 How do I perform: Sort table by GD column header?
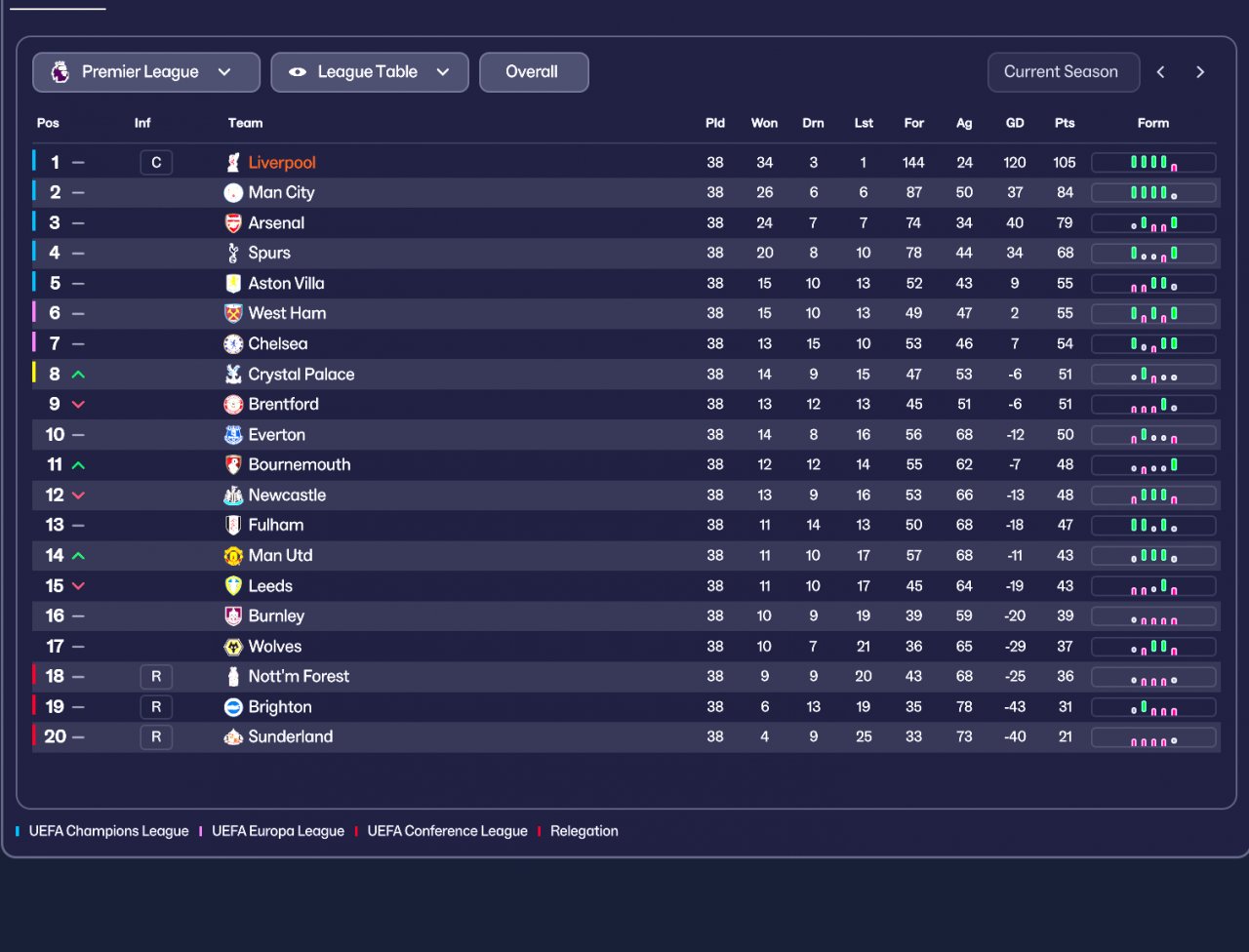coord(1015,123)
